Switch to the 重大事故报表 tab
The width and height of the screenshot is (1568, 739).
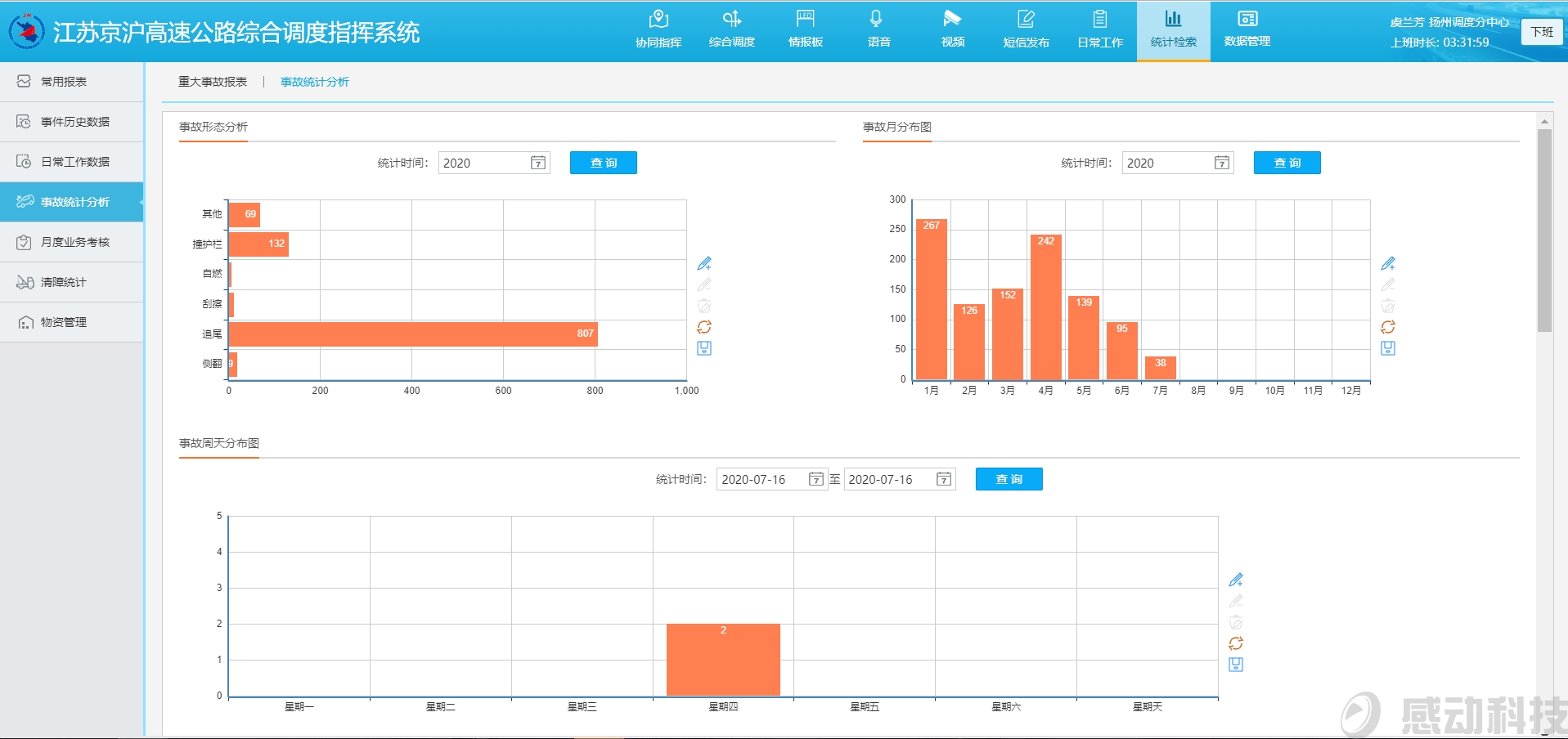click(x=213, y=82)
